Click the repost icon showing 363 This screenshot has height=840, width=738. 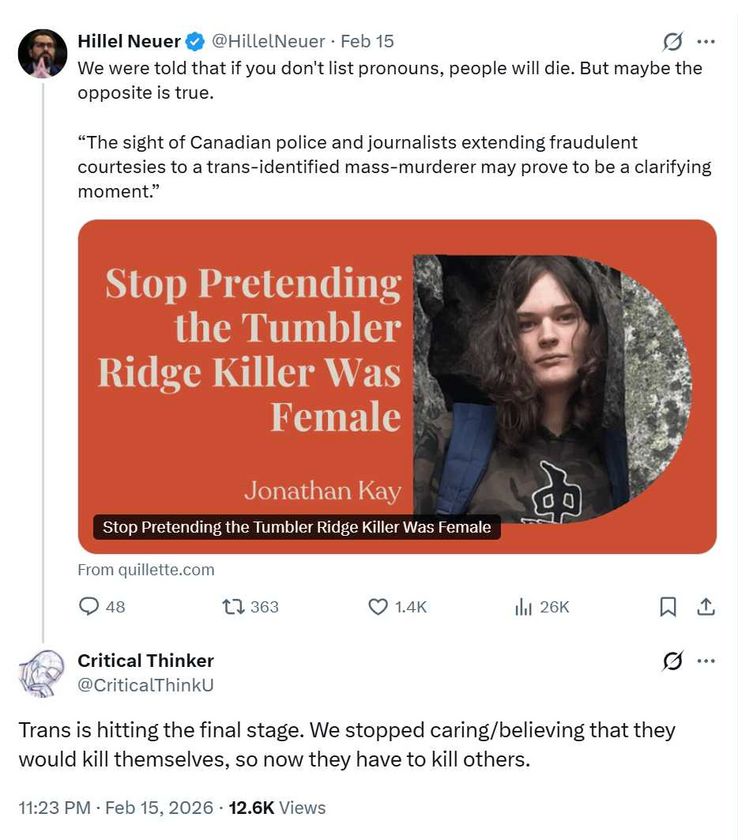pyautogui.click(x=232, y=606)
